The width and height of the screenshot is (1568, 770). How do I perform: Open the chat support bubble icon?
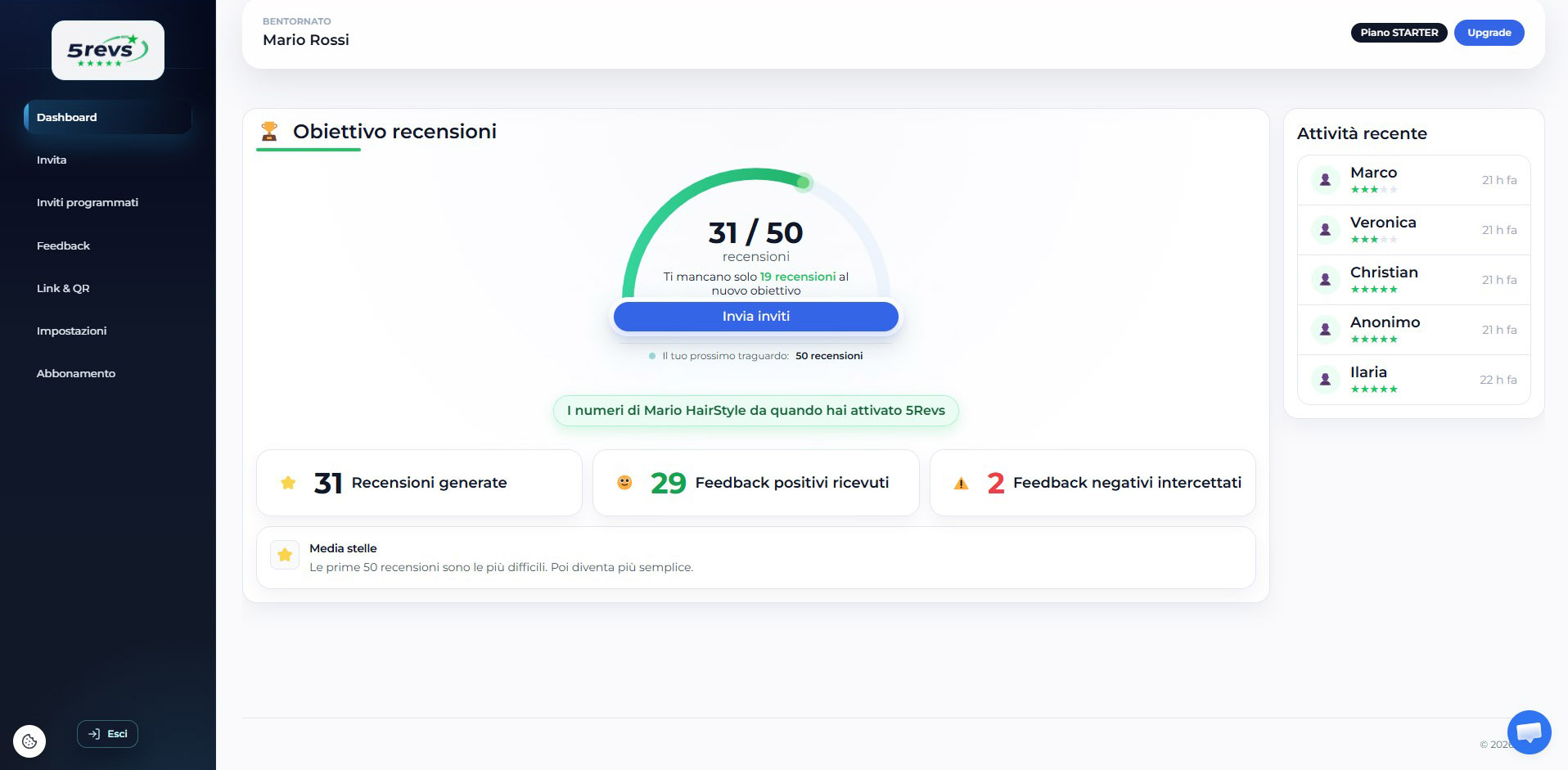coord(1528,731)
